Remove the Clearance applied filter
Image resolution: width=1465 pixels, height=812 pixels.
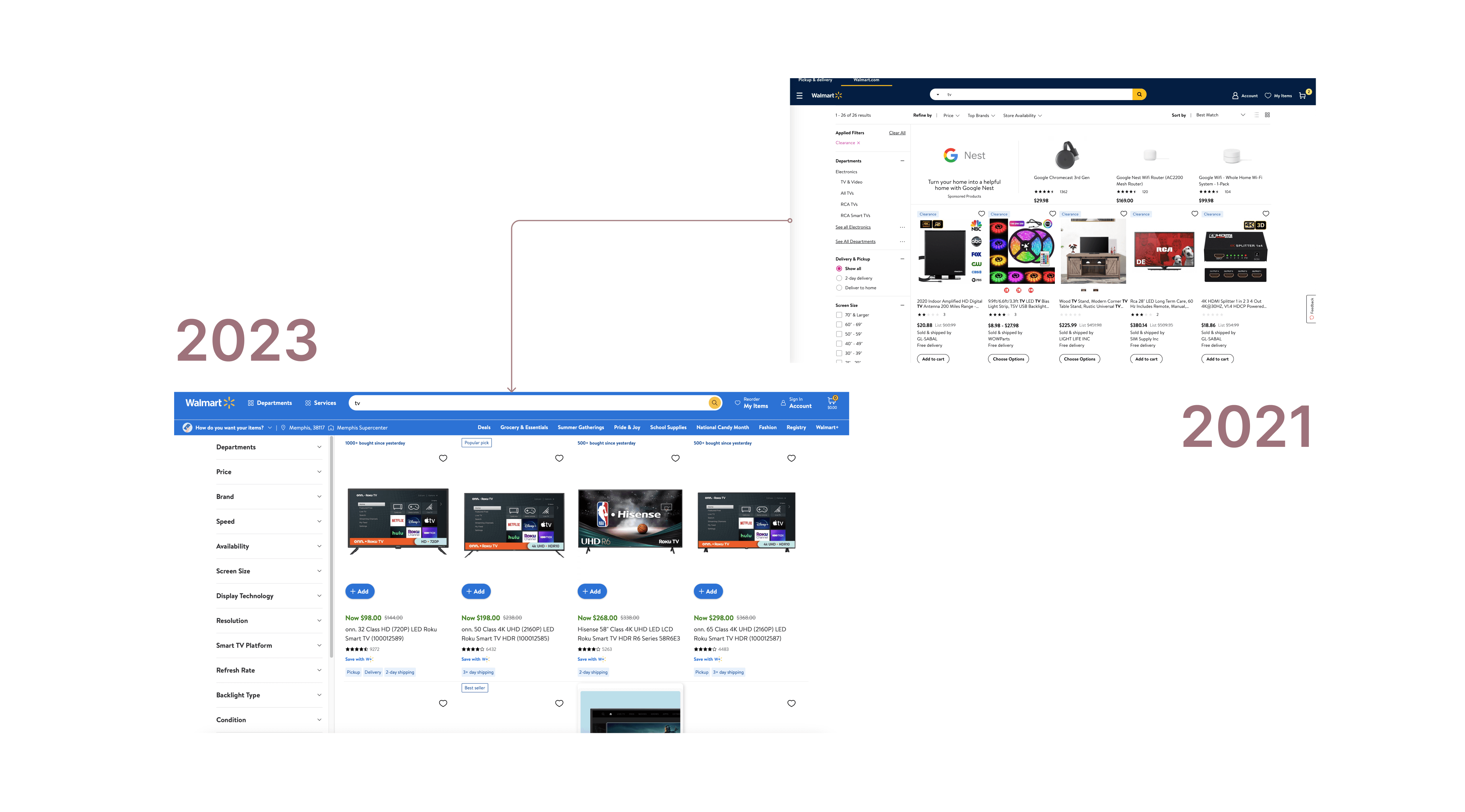pyautogui.click(x=858, y=143)
